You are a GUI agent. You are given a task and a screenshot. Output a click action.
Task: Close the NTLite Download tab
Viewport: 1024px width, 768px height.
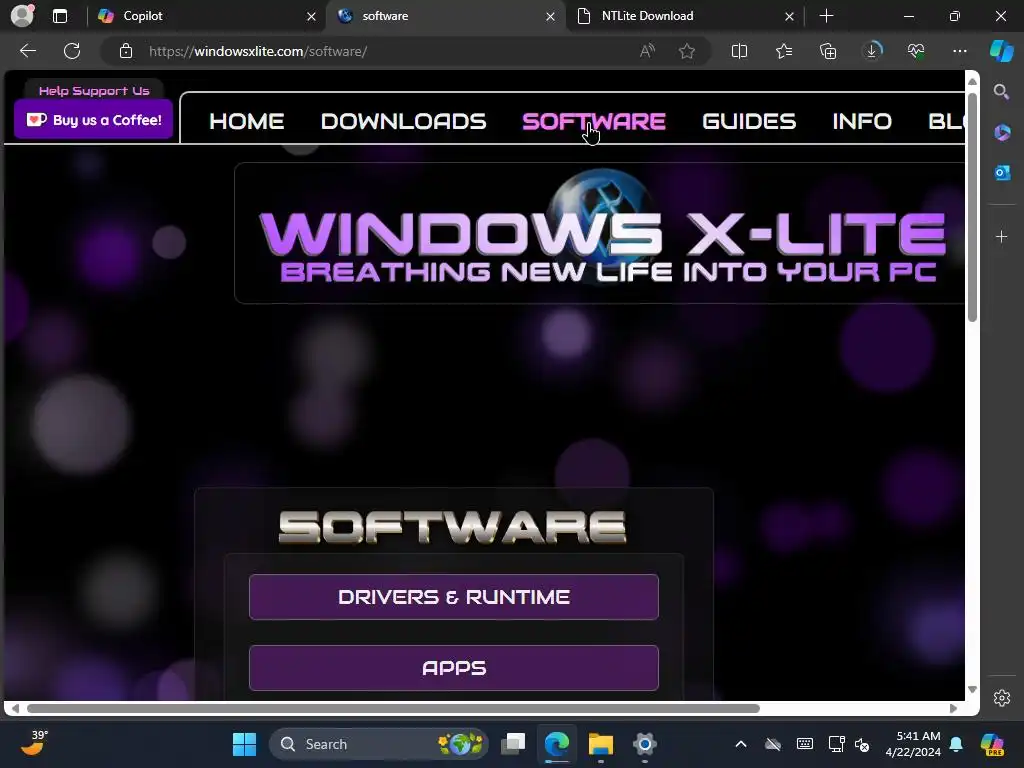(x=789, y=16)
